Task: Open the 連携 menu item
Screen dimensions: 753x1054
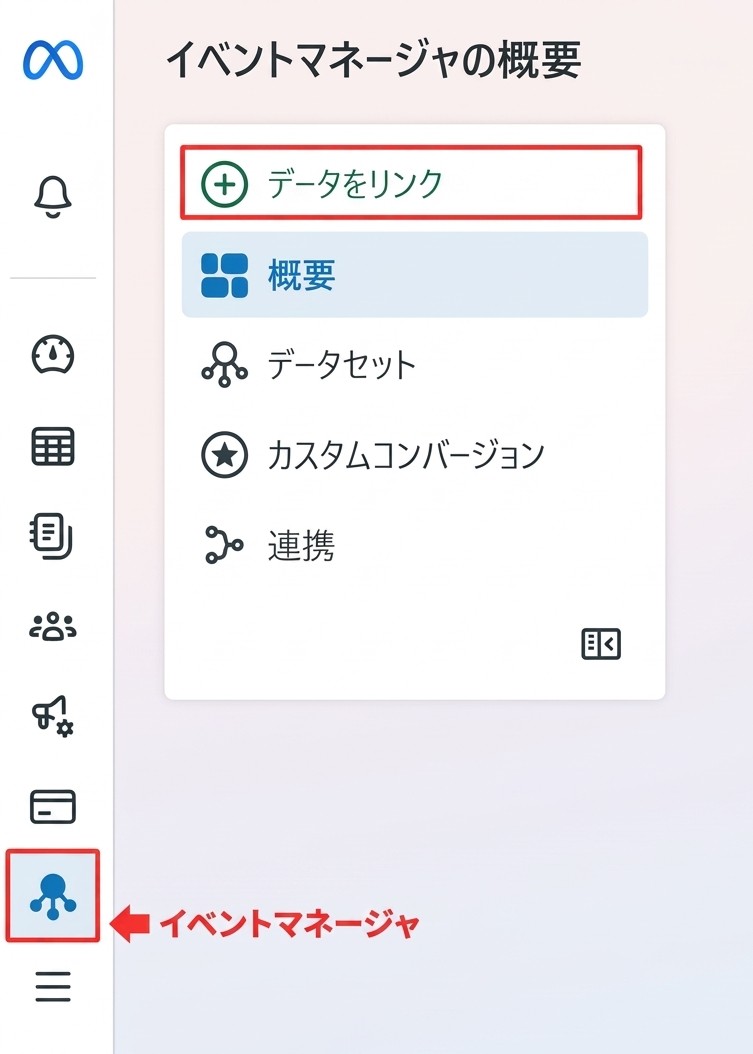Action: (415, 544)
